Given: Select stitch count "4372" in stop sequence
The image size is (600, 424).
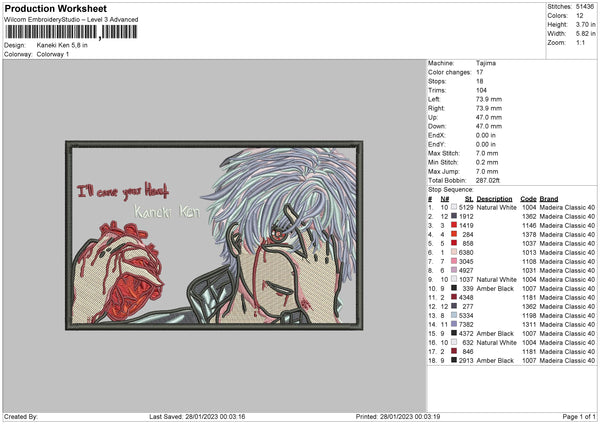Looking at the screenshot, I should pyautogui.click(x=466, y=334).
